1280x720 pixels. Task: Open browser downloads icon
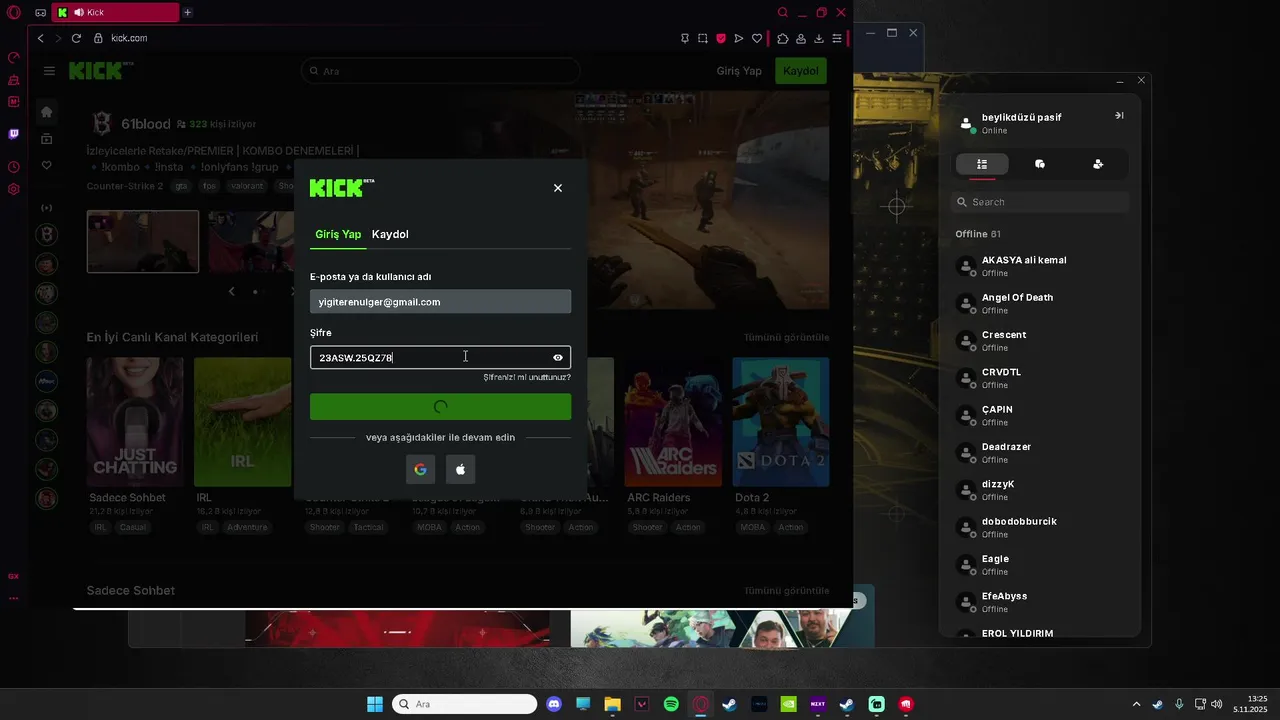[x=819, y=38]
